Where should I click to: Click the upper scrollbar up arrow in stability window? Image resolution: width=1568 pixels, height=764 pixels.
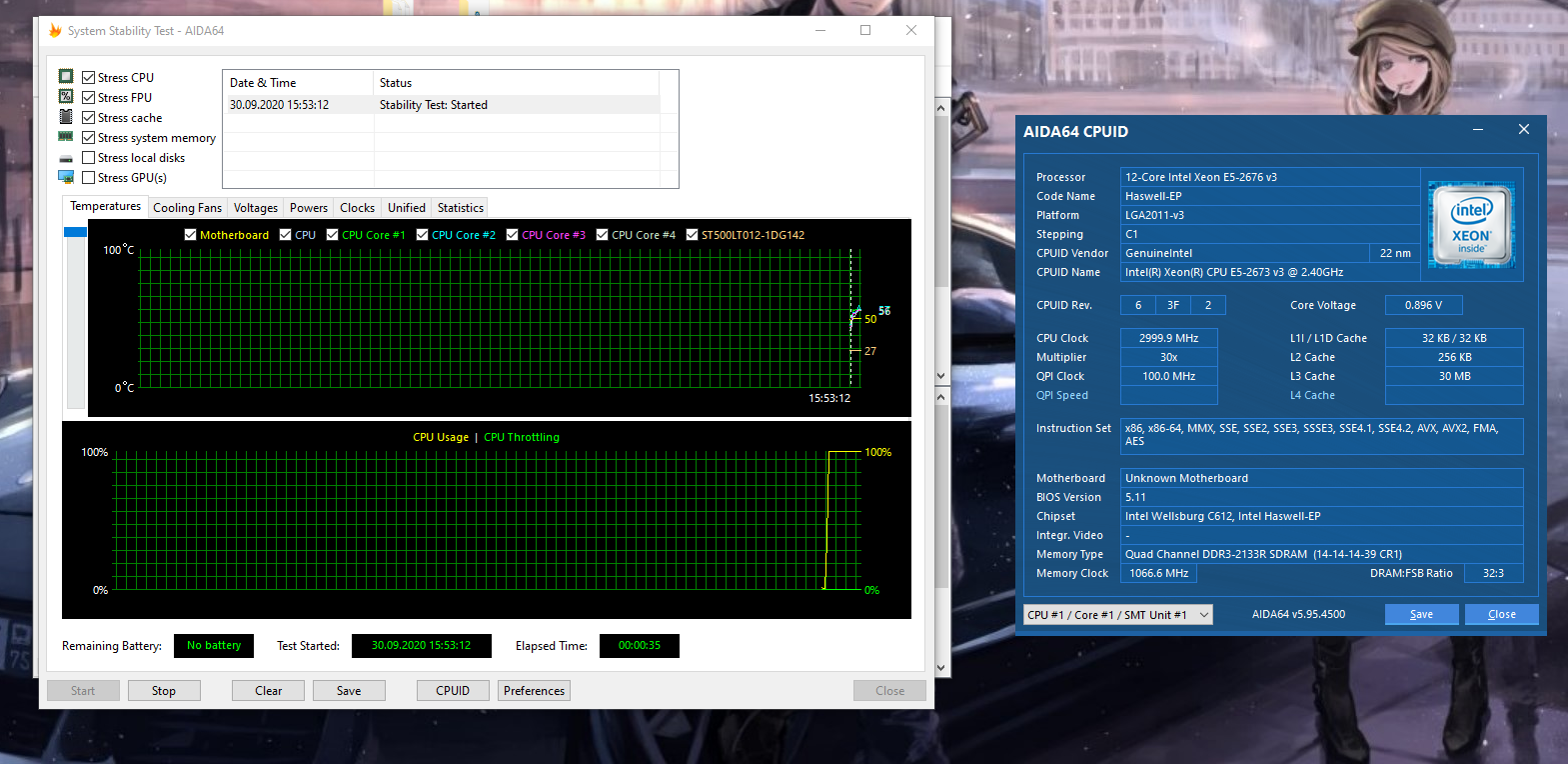click(940, 108)
